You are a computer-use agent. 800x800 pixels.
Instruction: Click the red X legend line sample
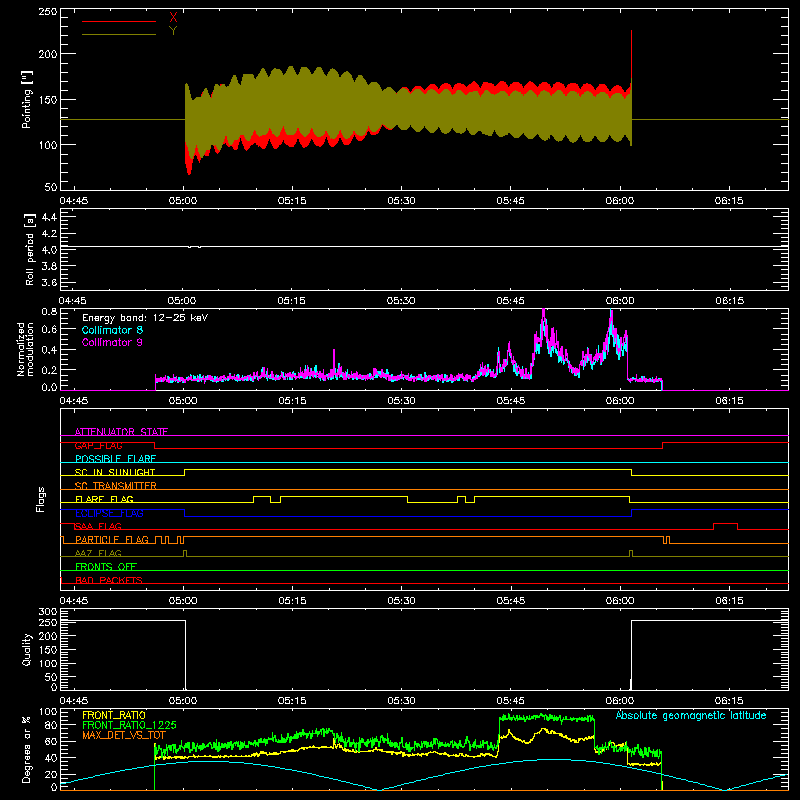[x=119, y=21]
